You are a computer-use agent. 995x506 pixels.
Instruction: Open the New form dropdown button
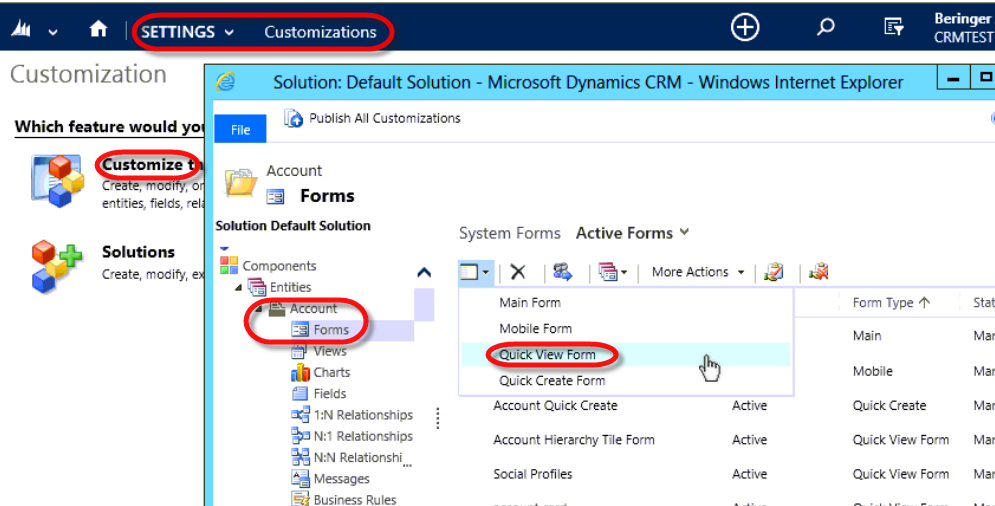[474, 272]
